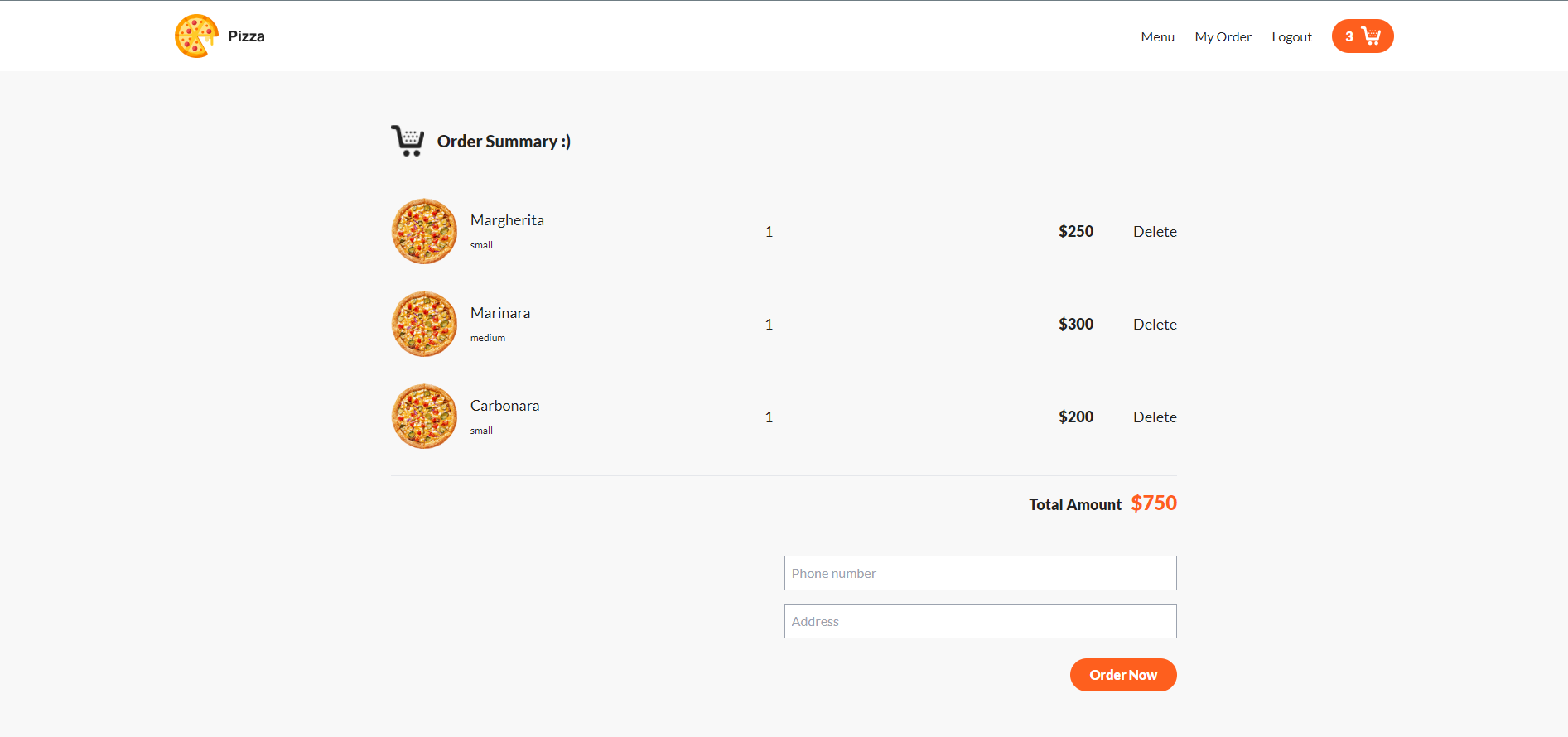Click the Carbonara pizza thumbnail
Viewport: 1568px width, 737px height.
click(x=423, y=417)
